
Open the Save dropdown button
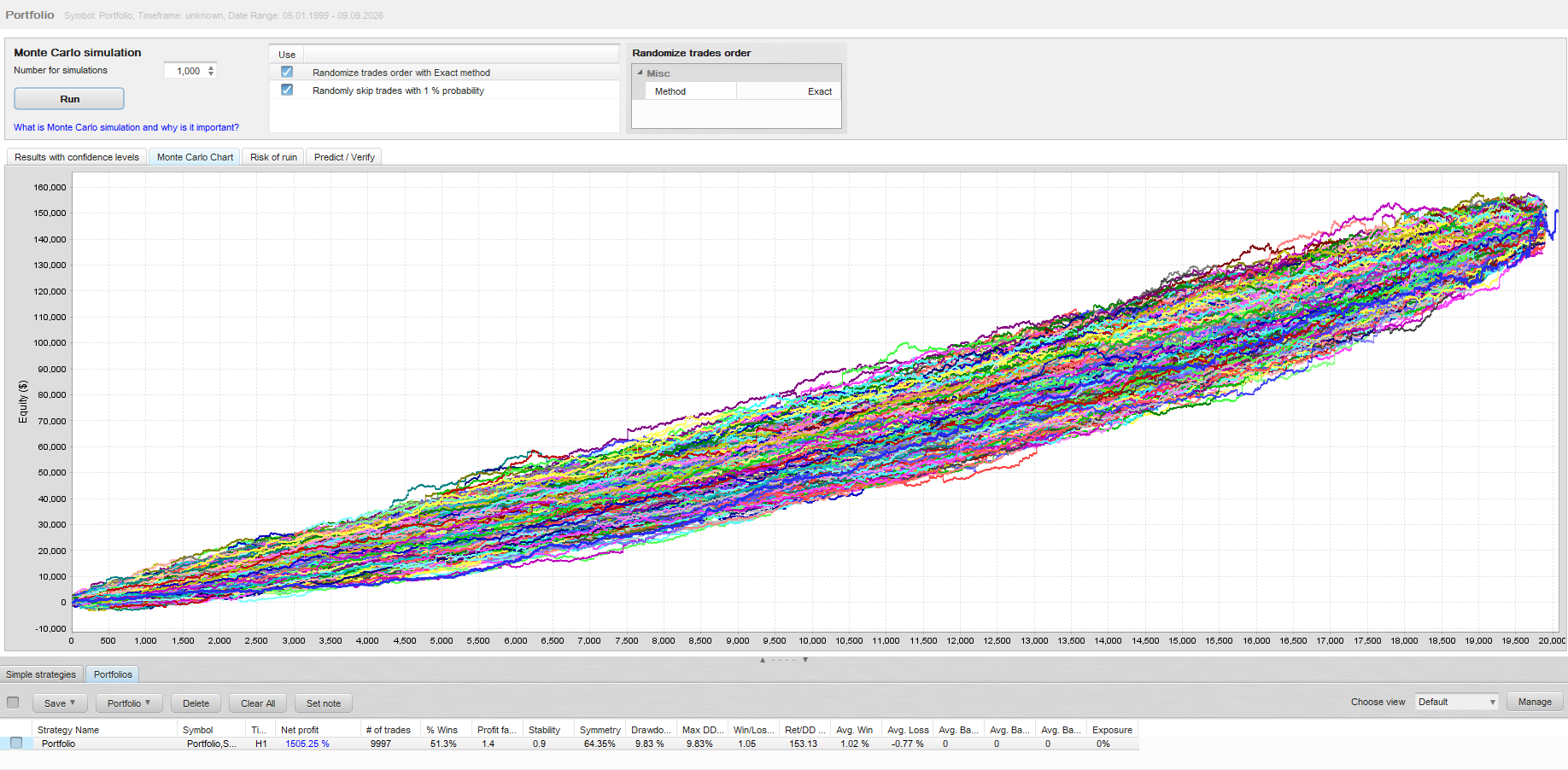pyautogui.click(x=60, y=703)
